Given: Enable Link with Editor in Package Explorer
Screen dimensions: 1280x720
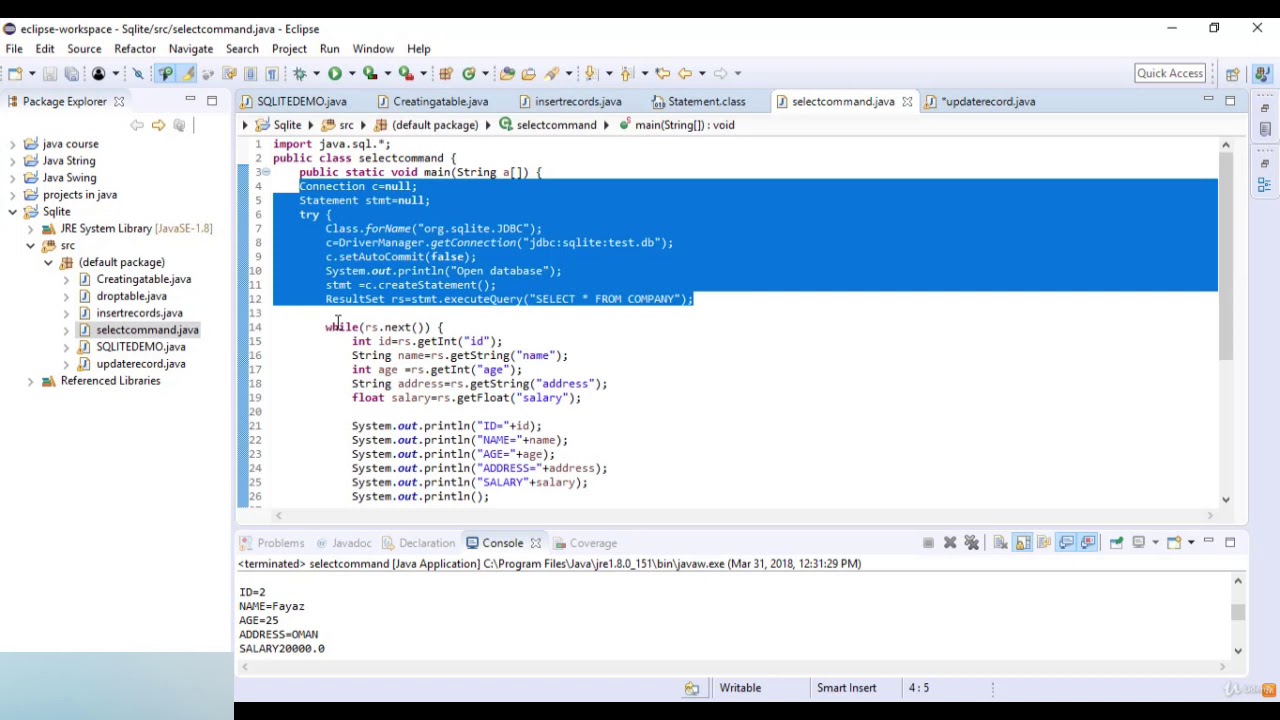Looking at the screenshot, I should point(180,124).
